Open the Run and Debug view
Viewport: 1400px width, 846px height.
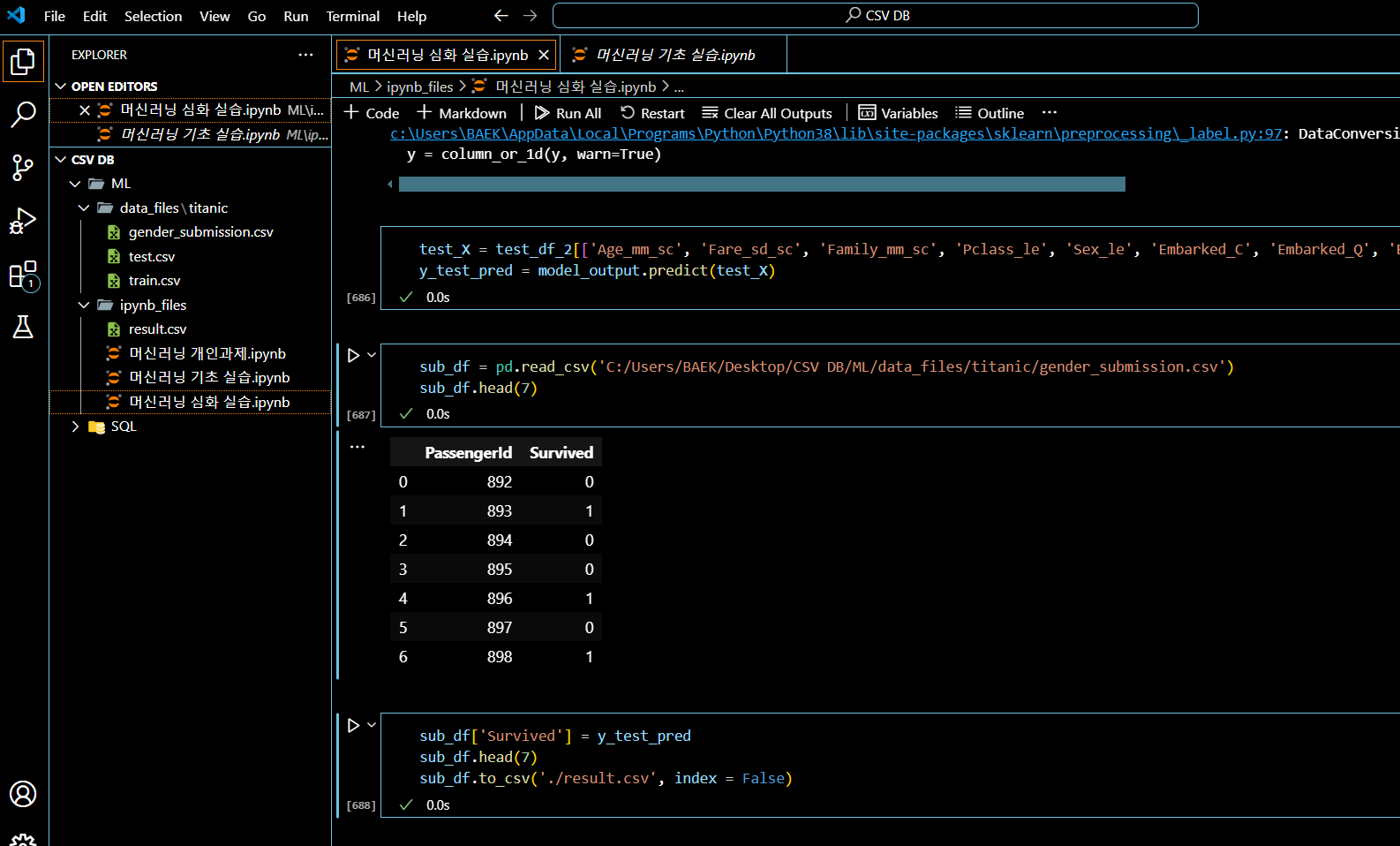(x=23, y=221)
